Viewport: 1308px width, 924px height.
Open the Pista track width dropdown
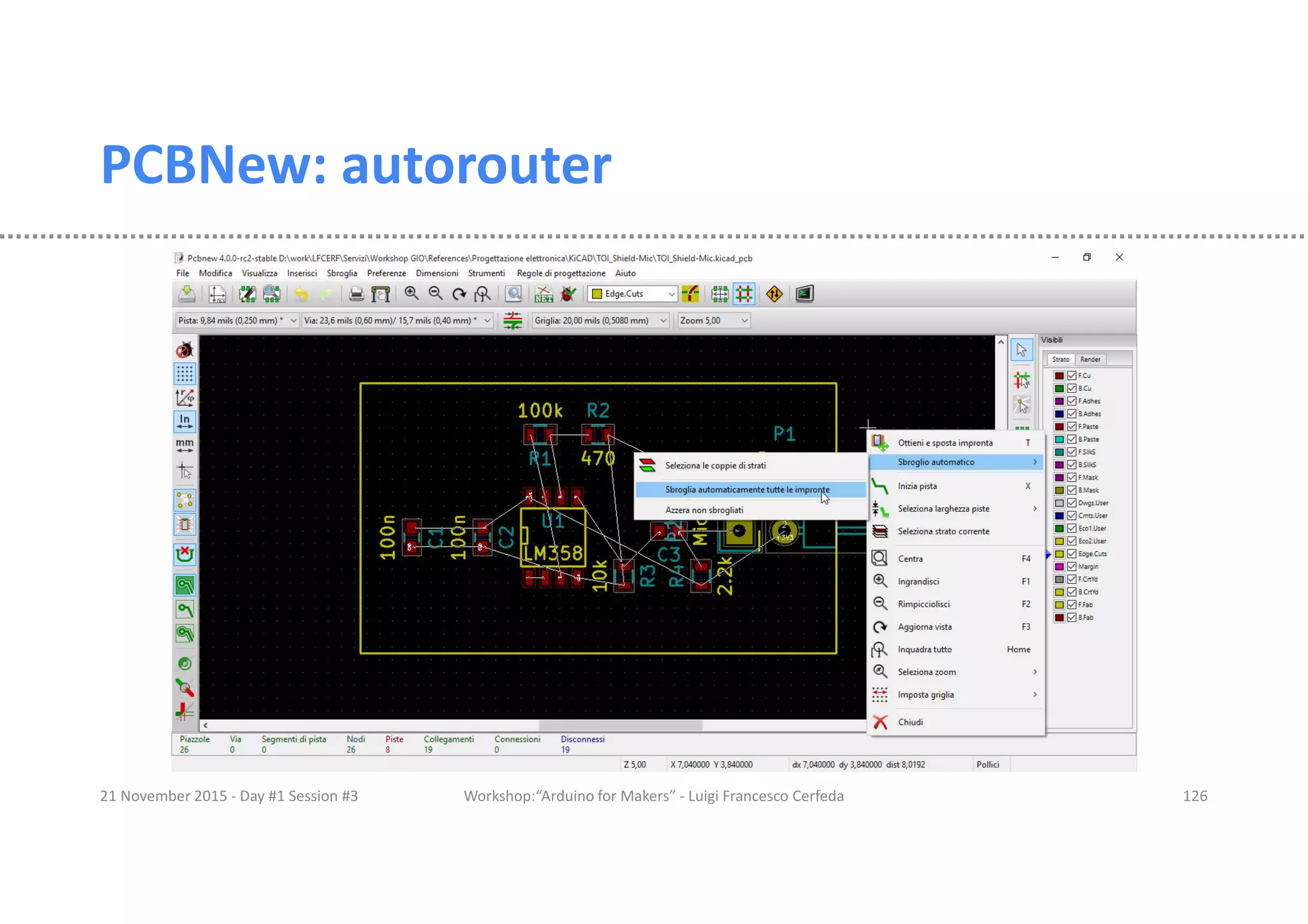[237, 321]
